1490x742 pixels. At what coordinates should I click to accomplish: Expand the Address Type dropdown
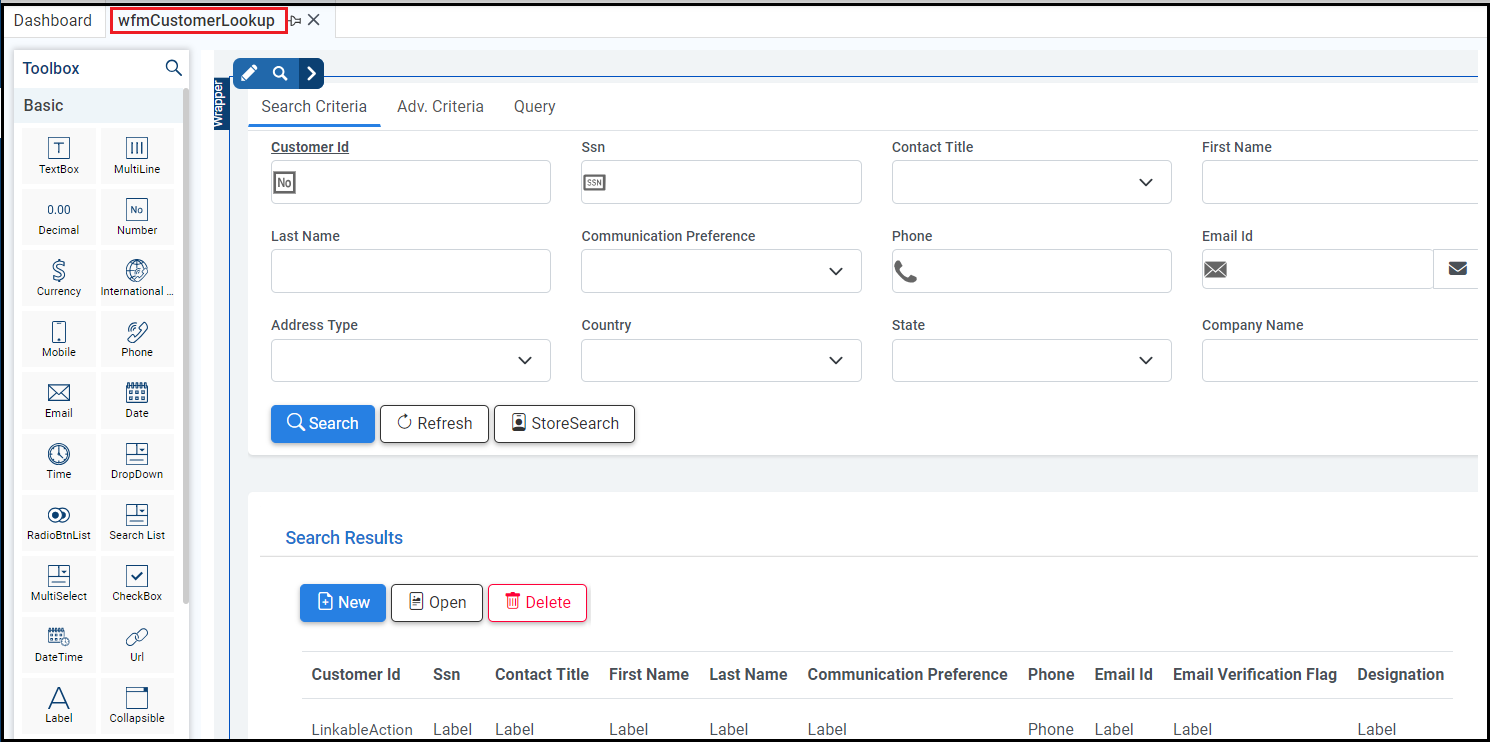coord(411,360)
